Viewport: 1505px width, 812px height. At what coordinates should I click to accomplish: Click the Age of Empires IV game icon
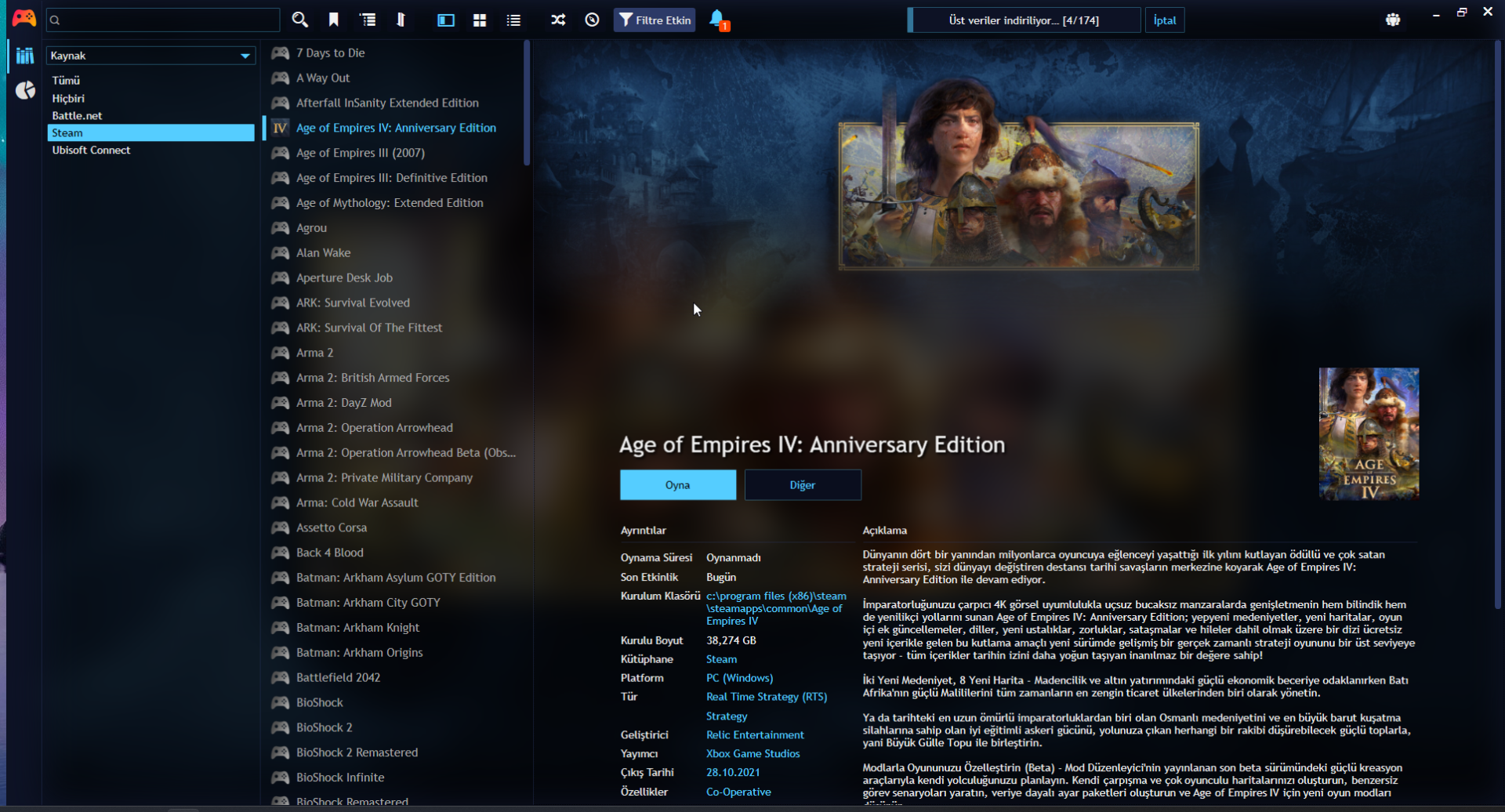[280, 129]
